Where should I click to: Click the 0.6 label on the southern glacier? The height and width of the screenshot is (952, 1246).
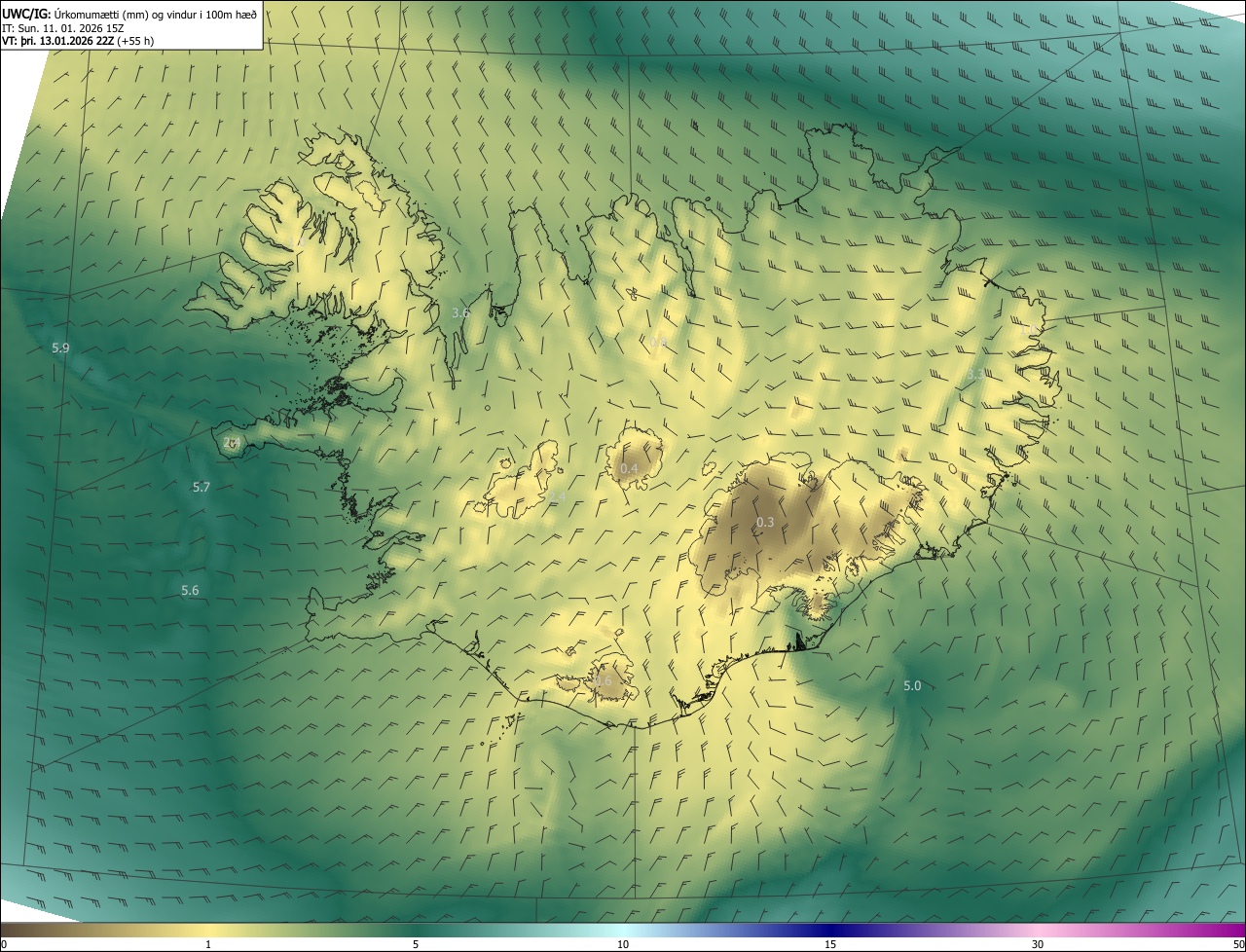pos(603,680)
